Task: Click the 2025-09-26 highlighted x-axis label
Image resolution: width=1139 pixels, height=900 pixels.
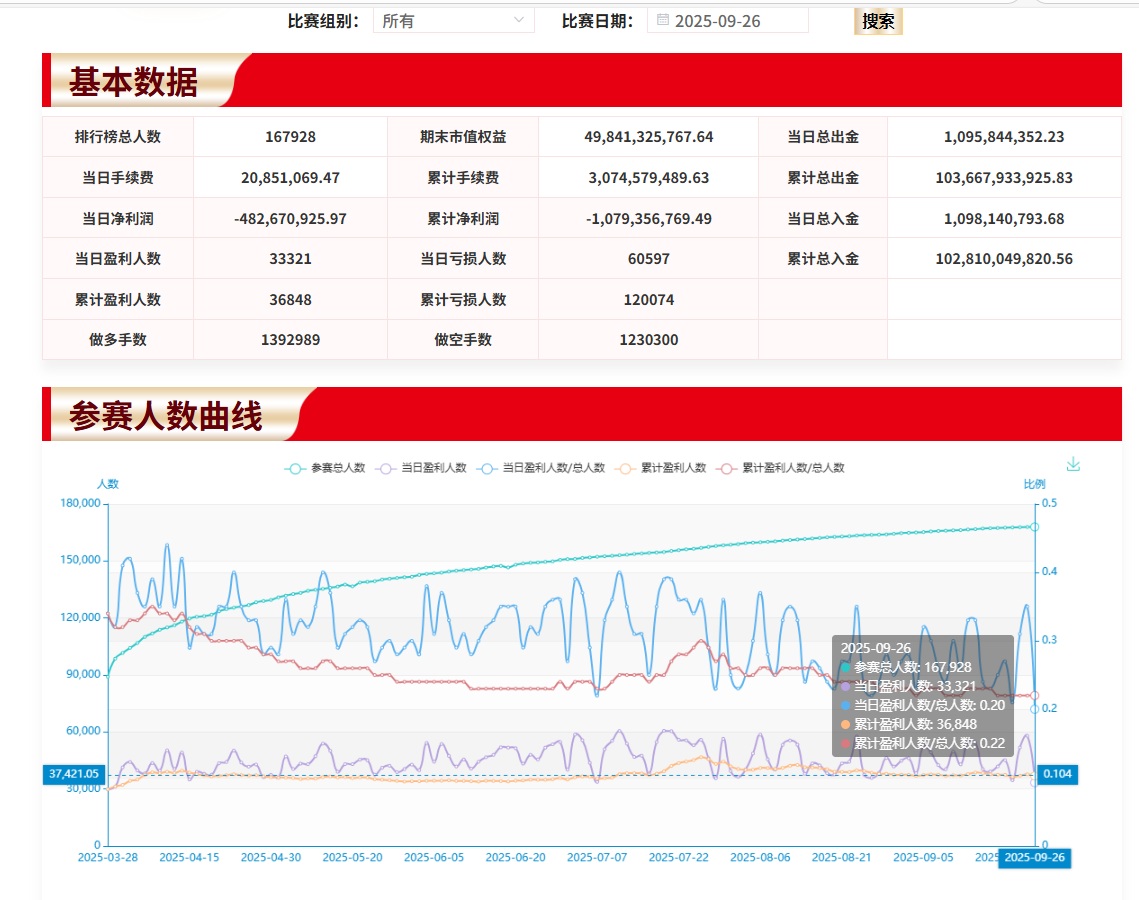Action: tap(1034, 858)
